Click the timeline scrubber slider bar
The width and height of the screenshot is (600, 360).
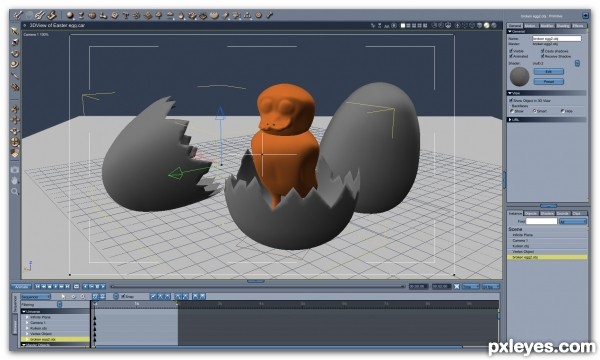coord(257,286)
